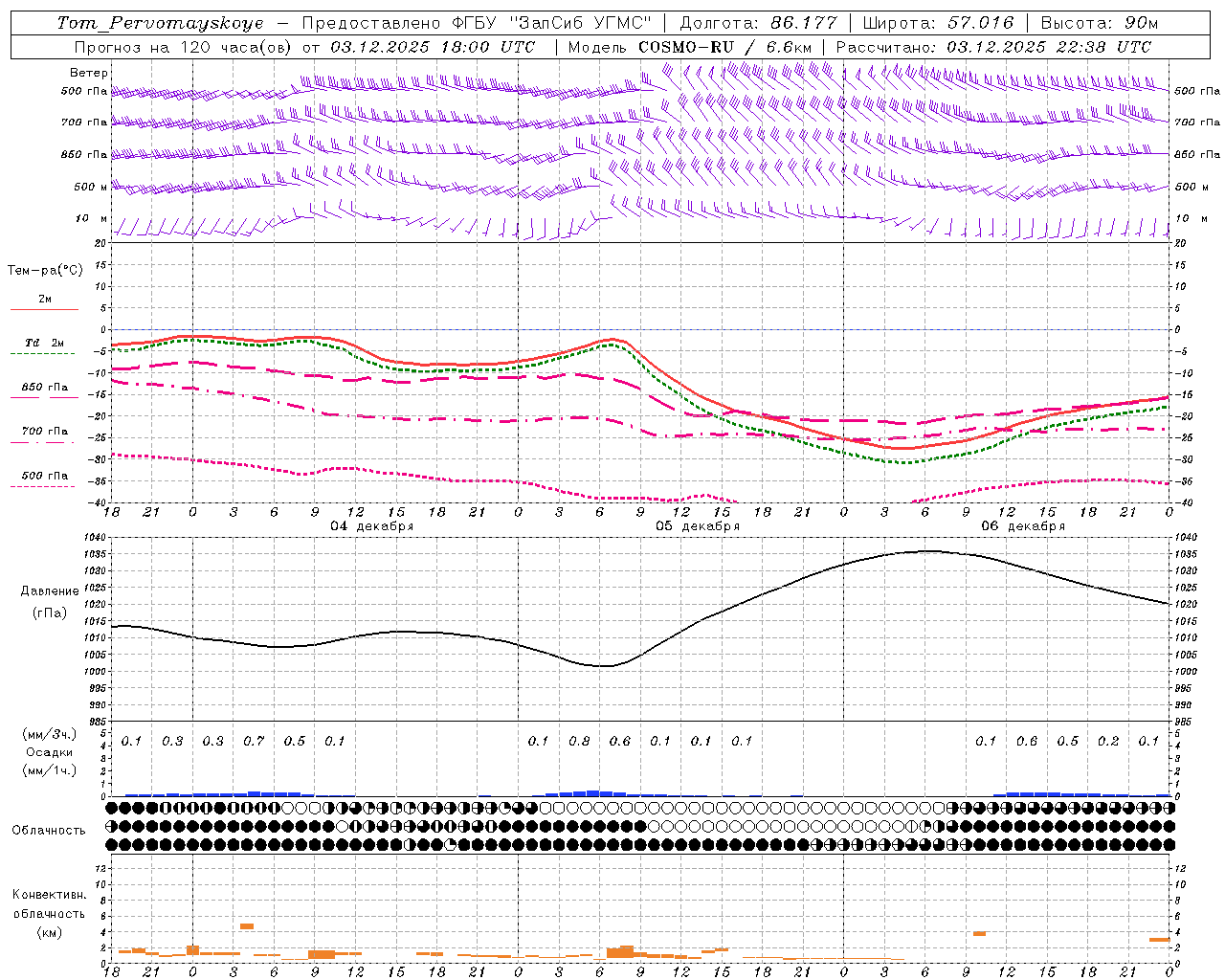Click the orange convective bar near 4 km on 06 декабря
Viewport: 1225px width, 980px height.
click(x=979, y=933)
